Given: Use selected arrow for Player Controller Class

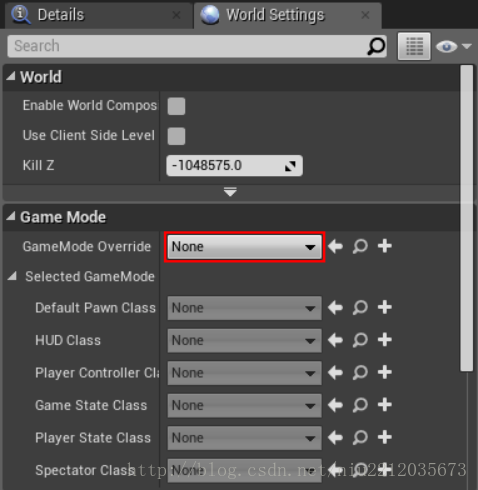Looking at the screenshot, I should [335, 372].
